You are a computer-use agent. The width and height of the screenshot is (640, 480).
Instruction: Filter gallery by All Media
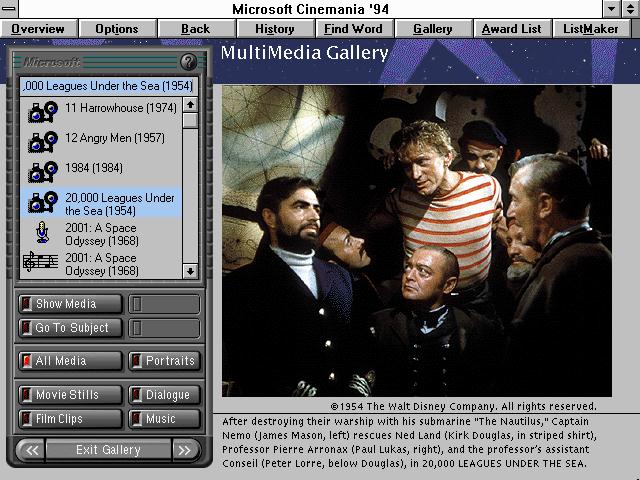[70, 361]
